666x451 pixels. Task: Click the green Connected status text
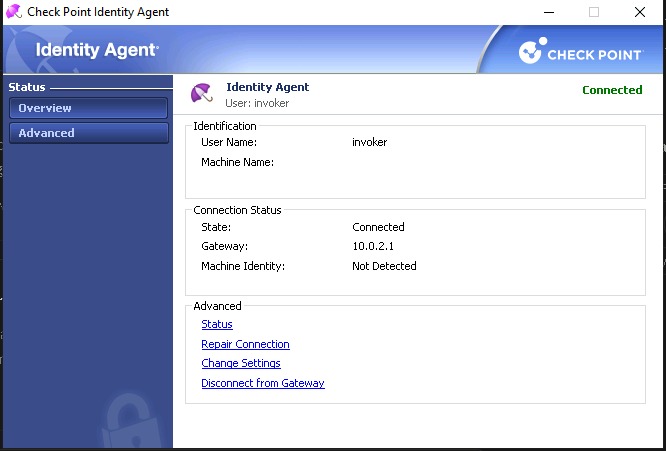(x=612, y=90)
